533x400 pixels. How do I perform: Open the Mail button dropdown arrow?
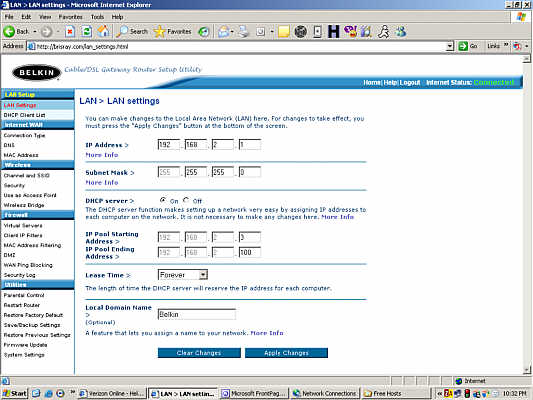[232, 32]
